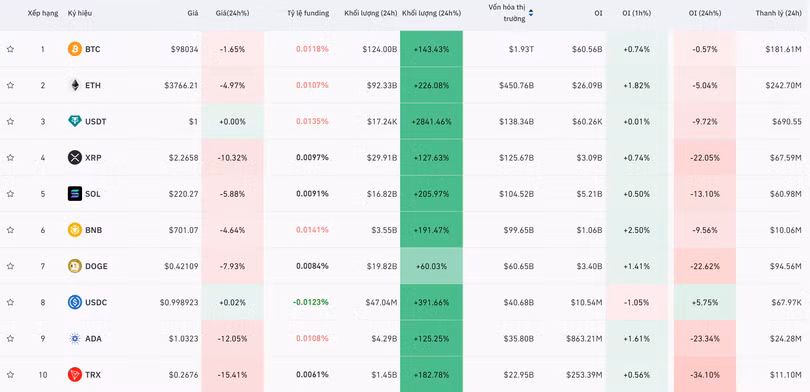Viewport: 810px width, 392px height.
Task: Select USDC OI 24h change +5.75%
Action: (705, 303)
